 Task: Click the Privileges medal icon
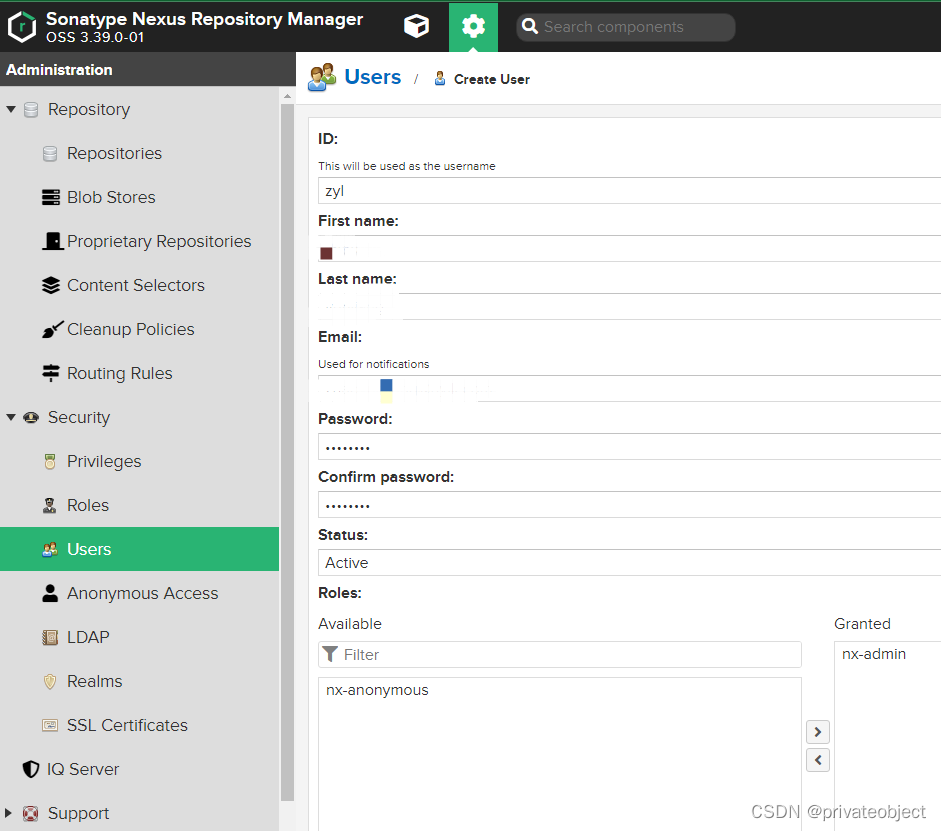coord(50,461)
